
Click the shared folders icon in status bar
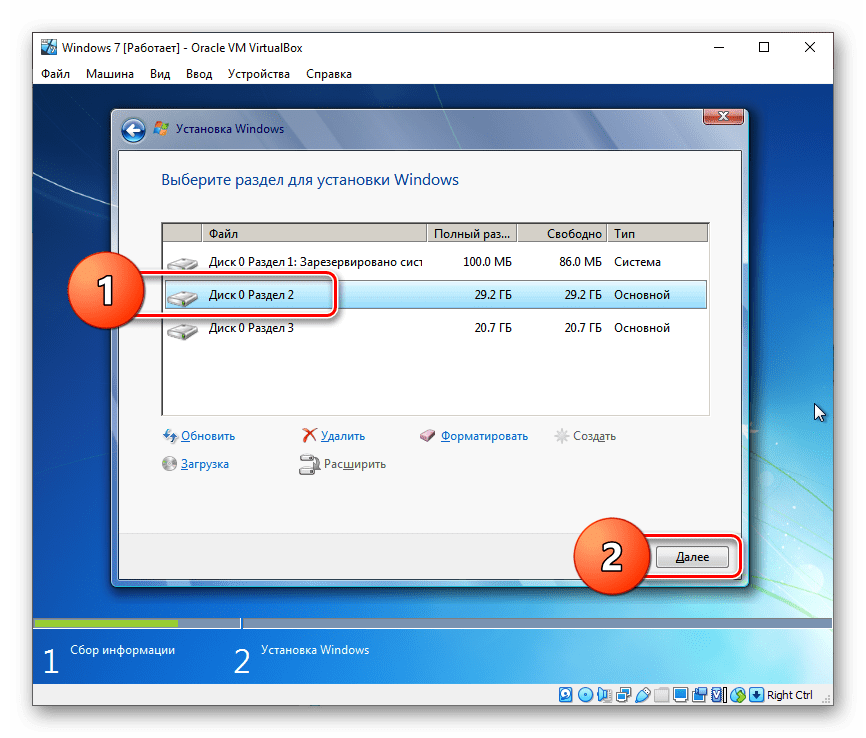pos(661,694)
